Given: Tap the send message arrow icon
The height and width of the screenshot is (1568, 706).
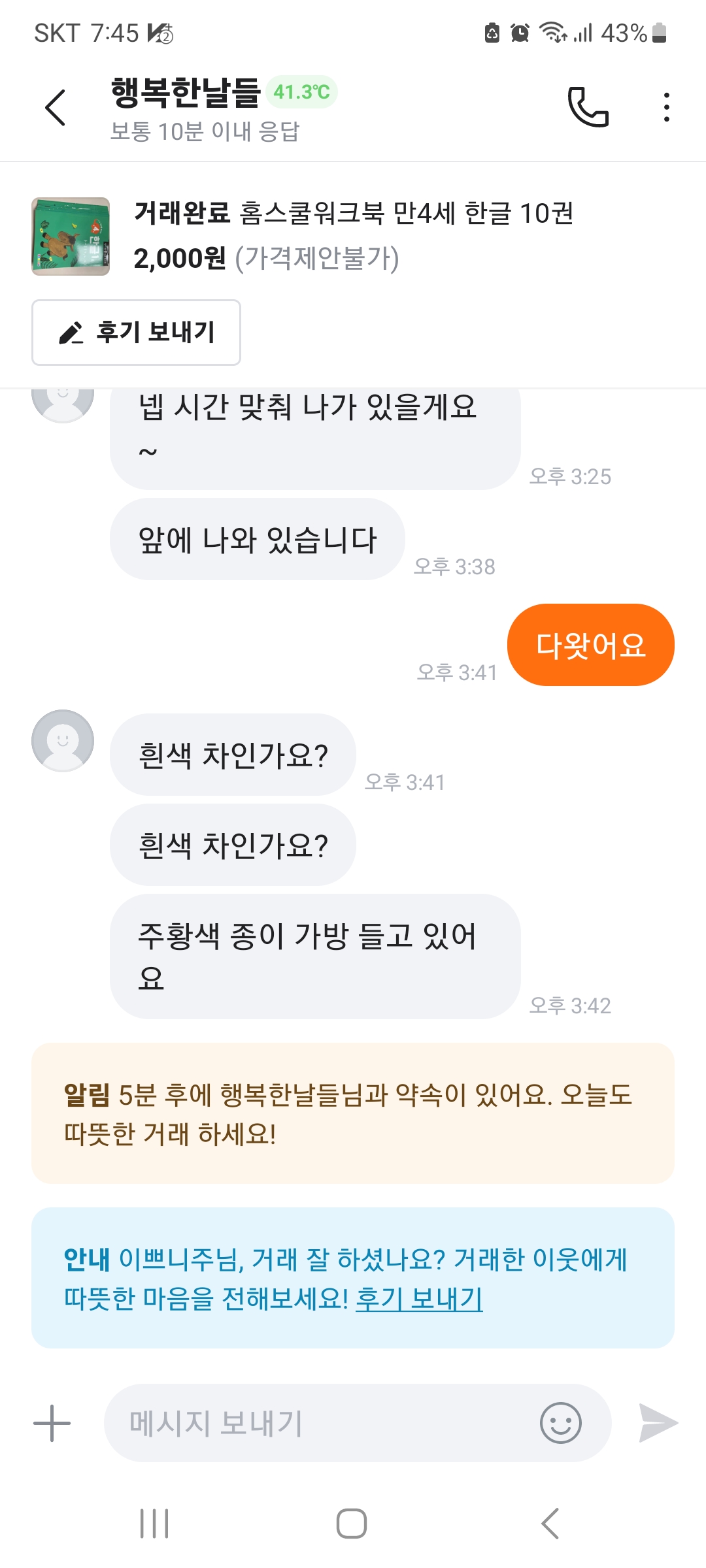Looking at the screenshot, I should tap(658, 1423).
